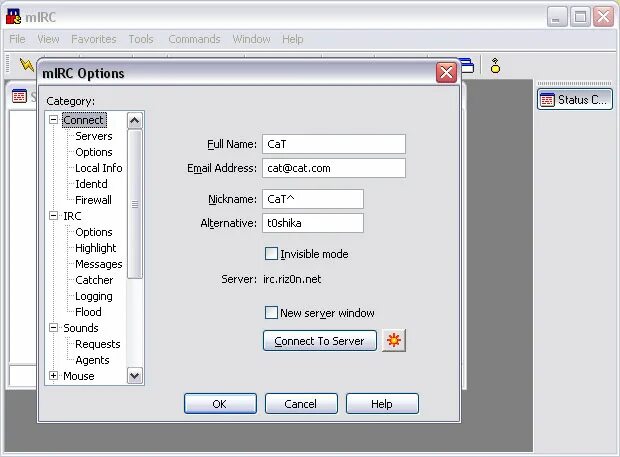This screenshot has height=457, width=620.
Task: Collapse the Sounds category node
Action: 53,328
